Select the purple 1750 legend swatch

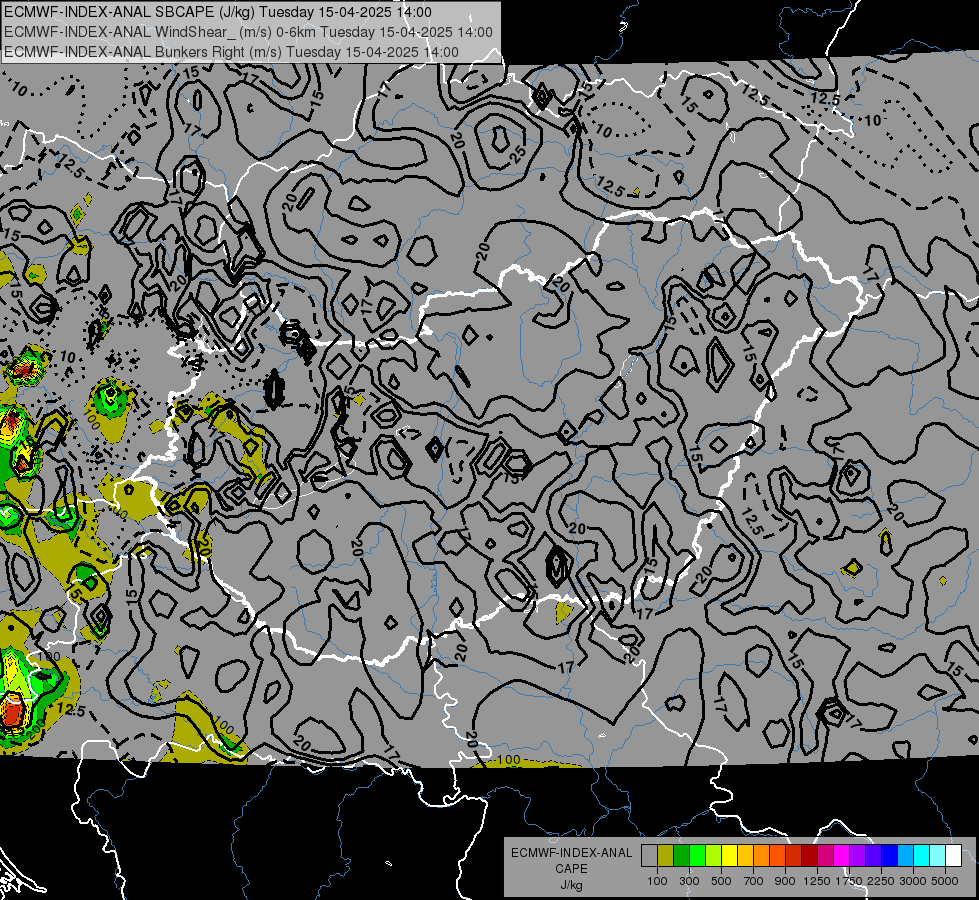(x=858, y=855)
